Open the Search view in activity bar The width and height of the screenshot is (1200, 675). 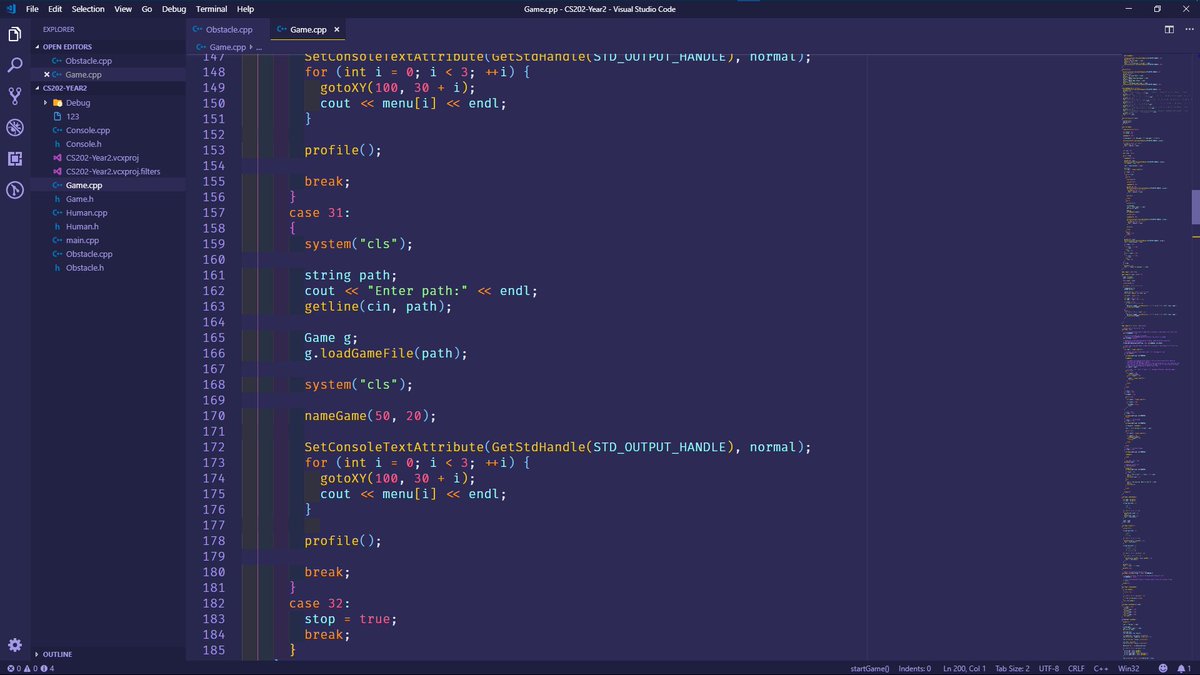click(15, 65)
